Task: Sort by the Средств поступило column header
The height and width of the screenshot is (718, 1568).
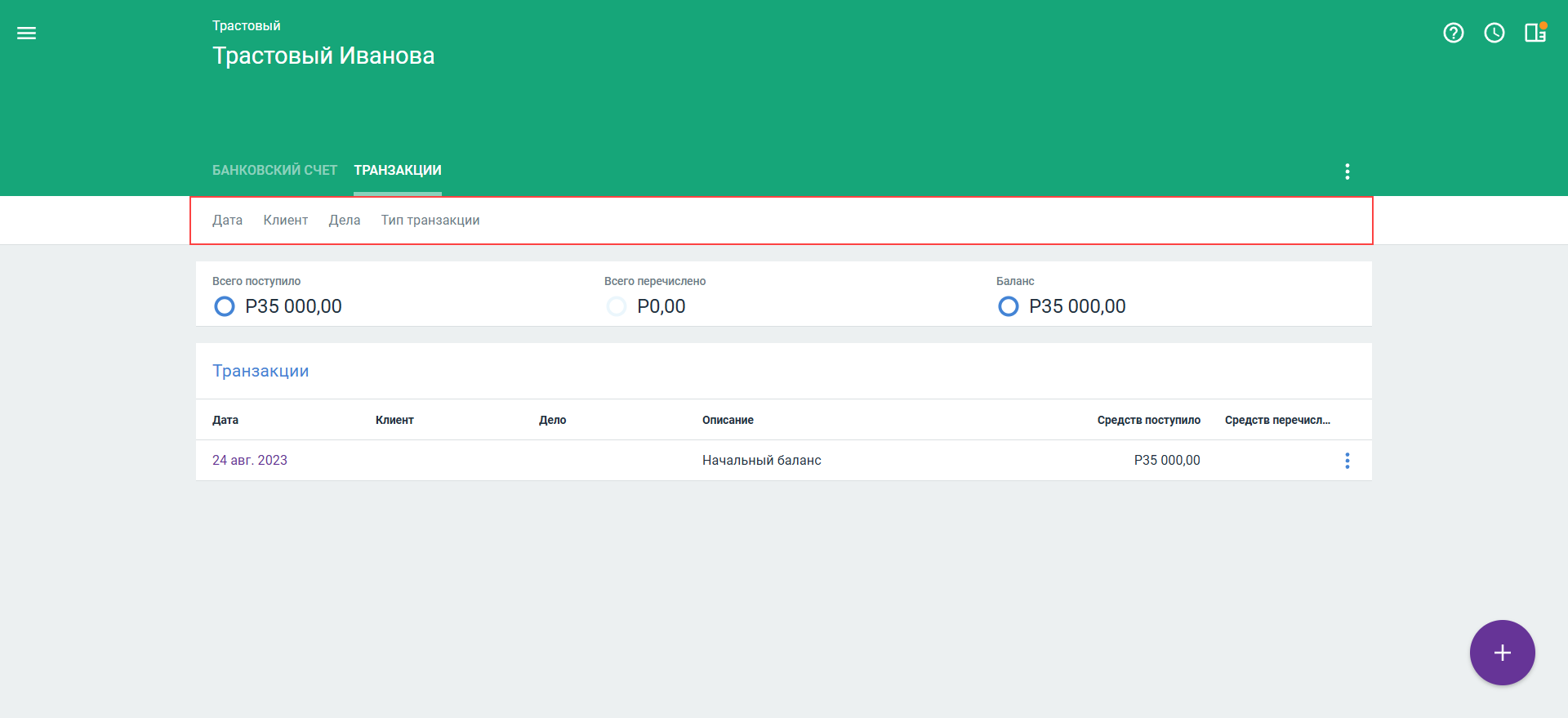Action: tap(1148, 420)
